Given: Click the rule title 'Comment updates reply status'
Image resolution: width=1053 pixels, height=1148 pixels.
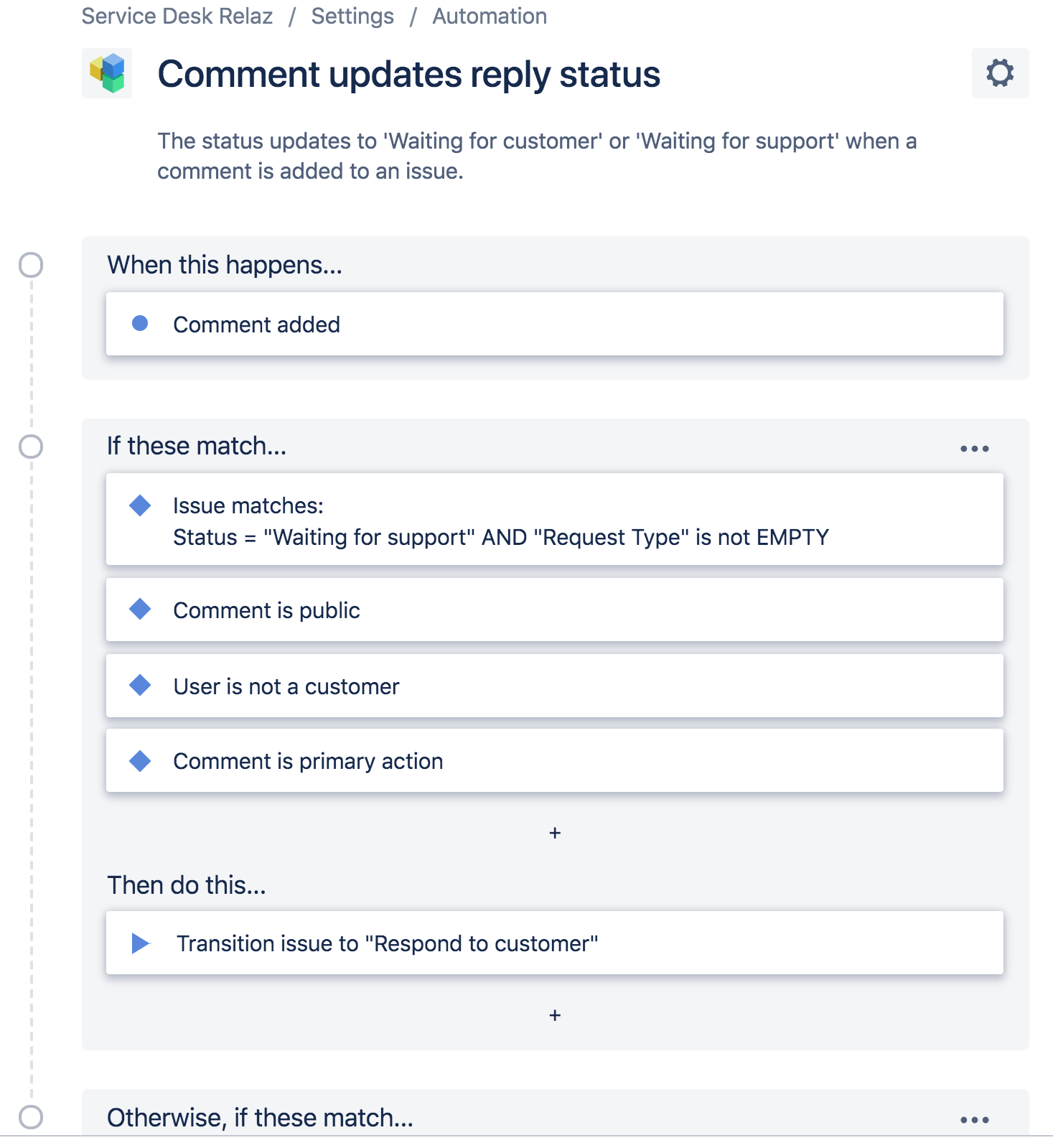Looking at the screenshot, I should 408,75.
